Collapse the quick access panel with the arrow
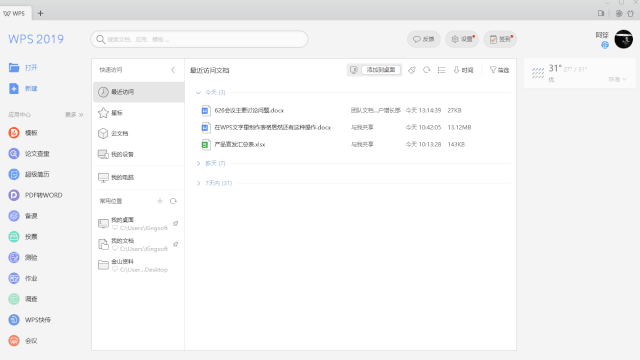 [x=173, y=70]
